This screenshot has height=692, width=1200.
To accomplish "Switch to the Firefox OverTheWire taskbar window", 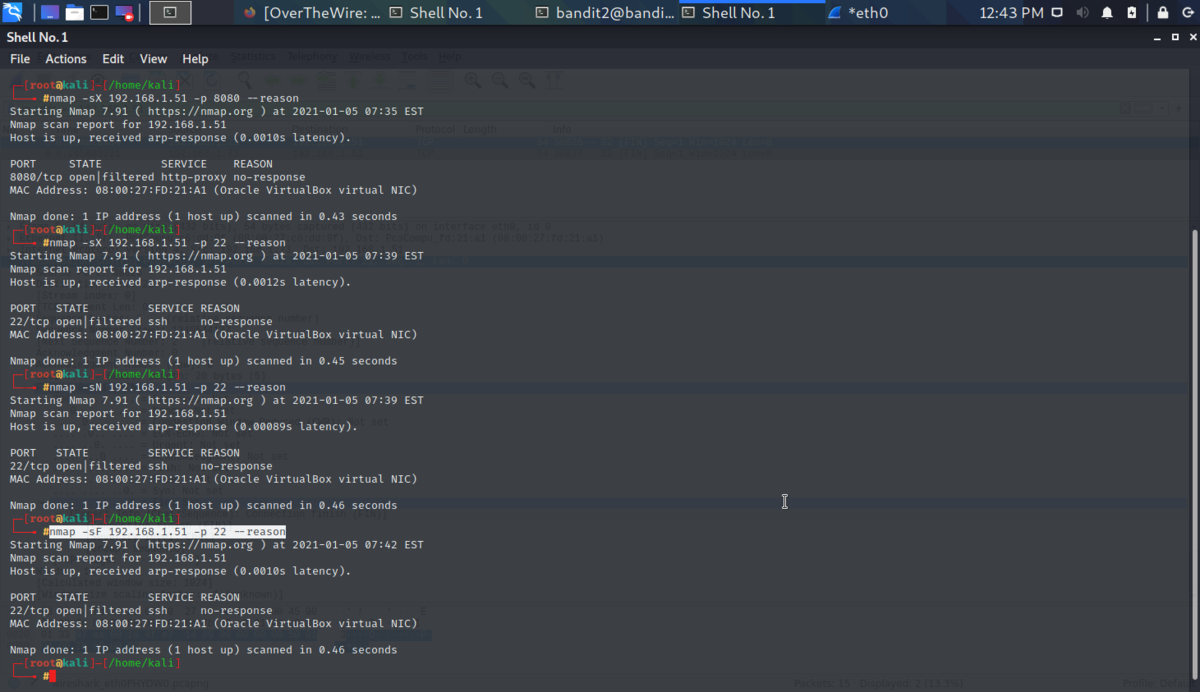I will [311, 13].
